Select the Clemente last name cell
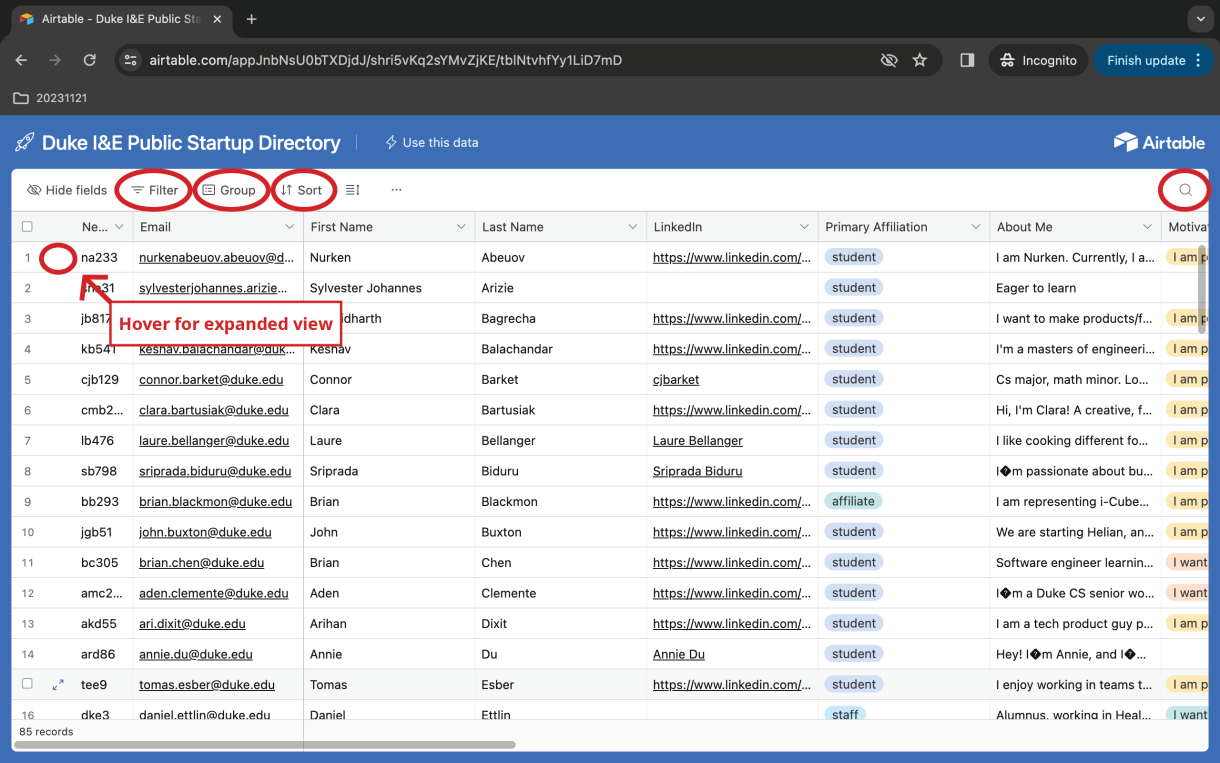The image size is (1220, 763). tap(561, 593)
